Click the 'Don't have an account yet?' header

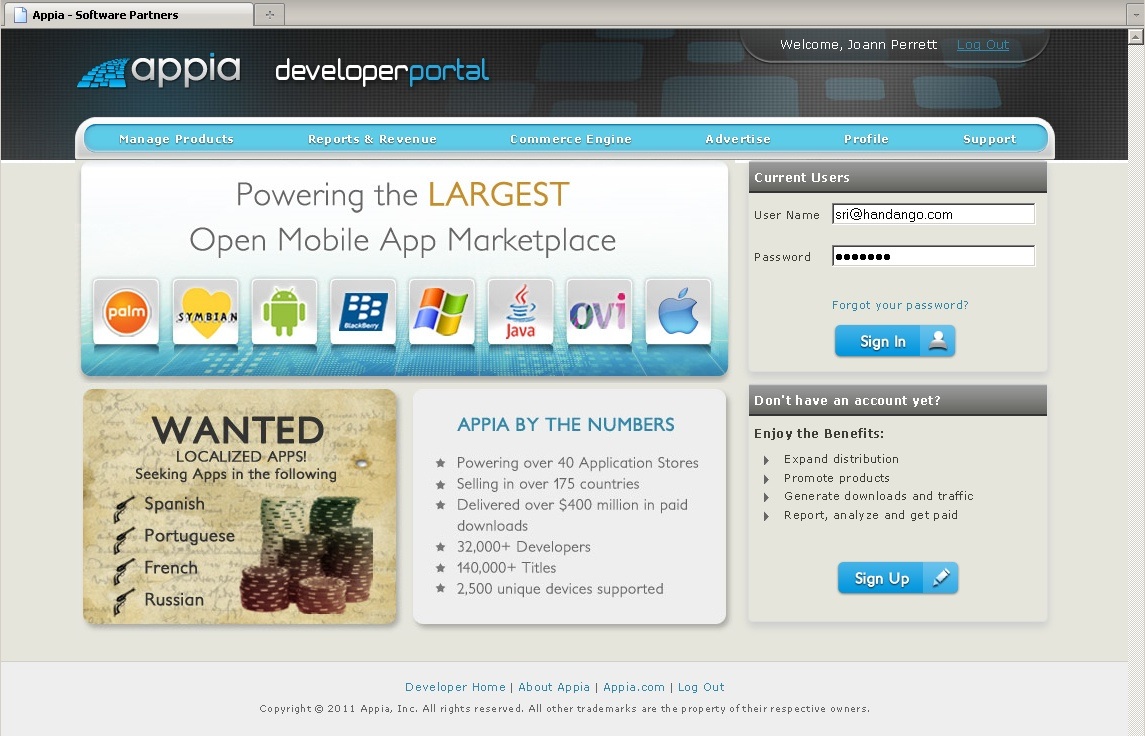tap(897, 400)
